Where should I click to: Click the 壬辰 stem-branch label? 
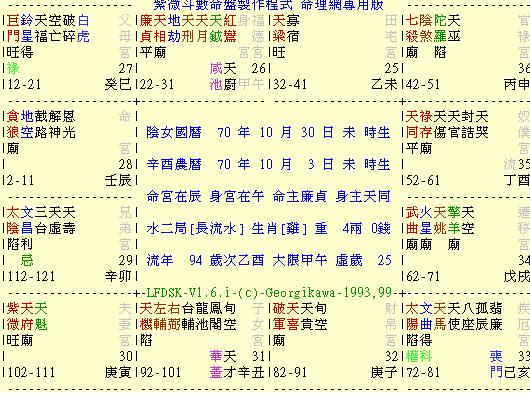[118, 180]
